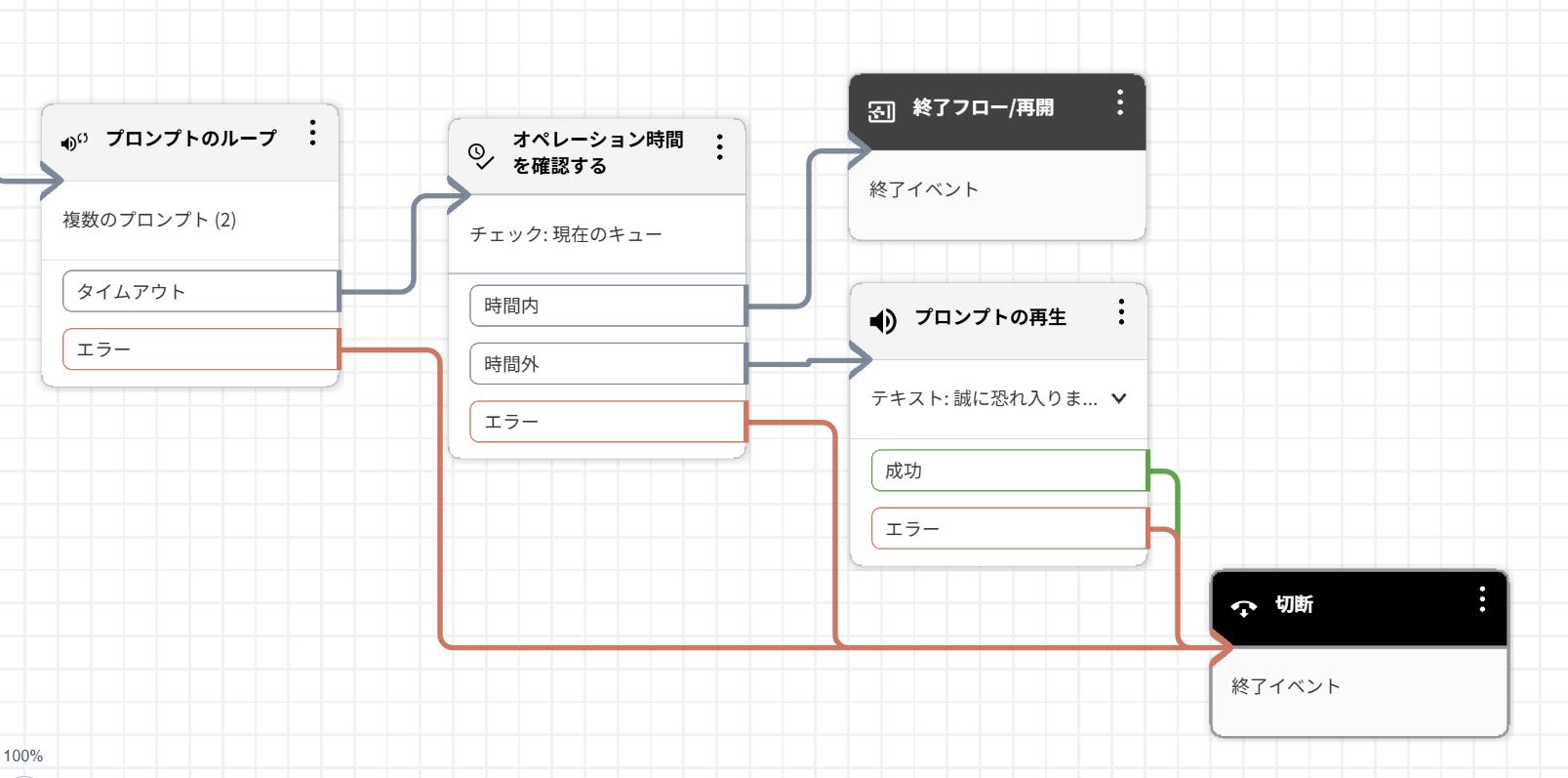Open the three-dot menu on プロンプトのループ block

[312, 133]
